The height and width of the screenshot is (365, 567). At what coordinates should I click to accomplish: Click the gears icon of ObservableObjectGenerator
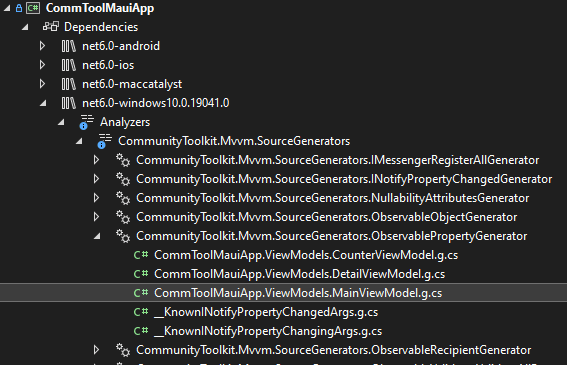[x=123, y=217]
